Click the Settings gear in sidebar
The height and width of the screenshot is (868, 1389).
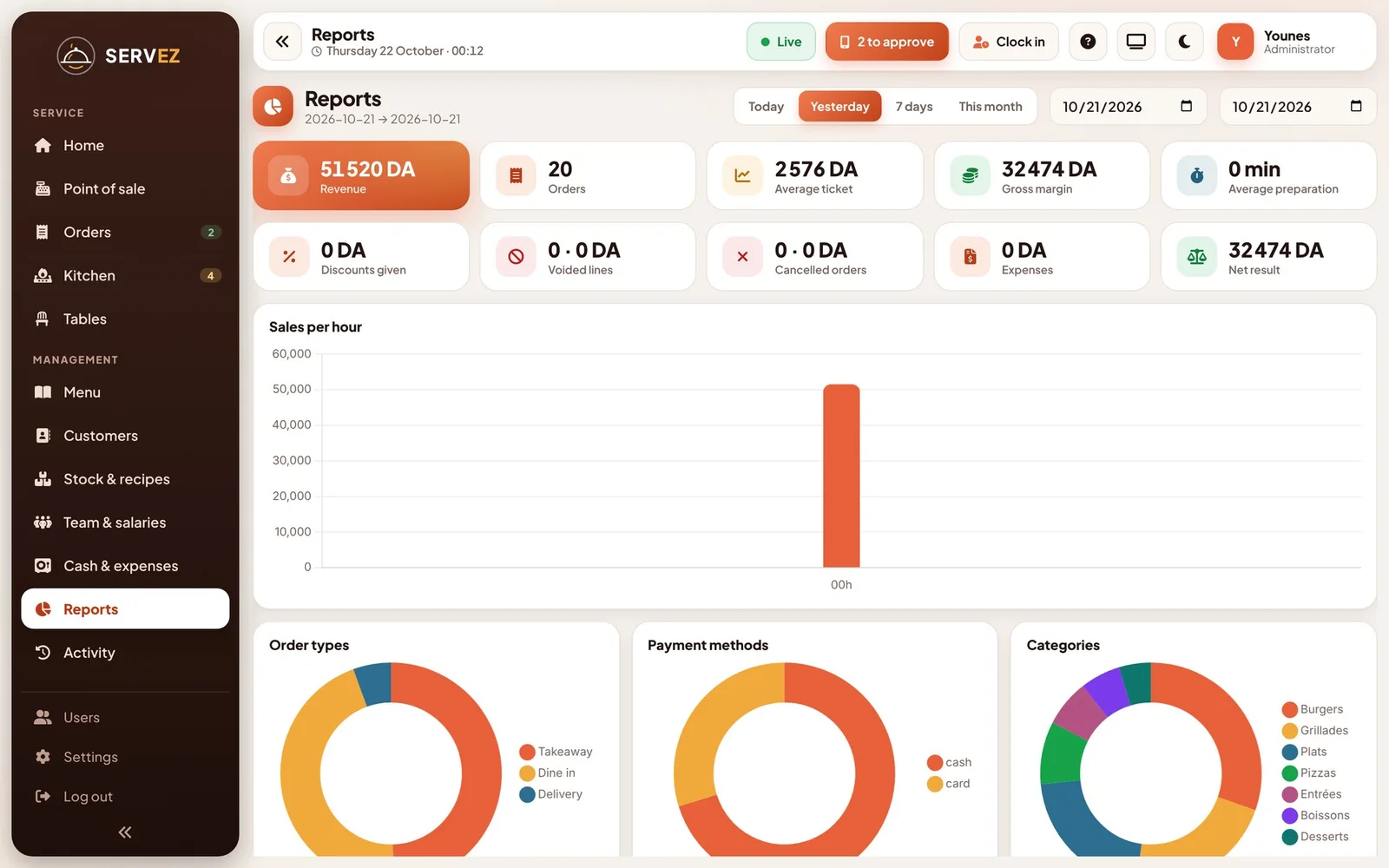43,757
